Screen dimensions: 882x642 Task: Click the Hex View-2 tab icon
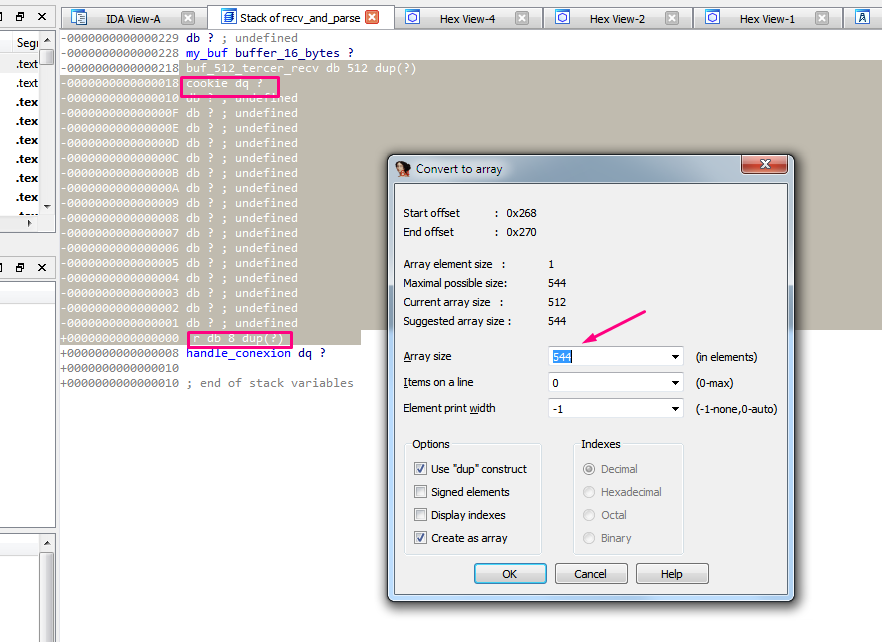click(563, 18)
